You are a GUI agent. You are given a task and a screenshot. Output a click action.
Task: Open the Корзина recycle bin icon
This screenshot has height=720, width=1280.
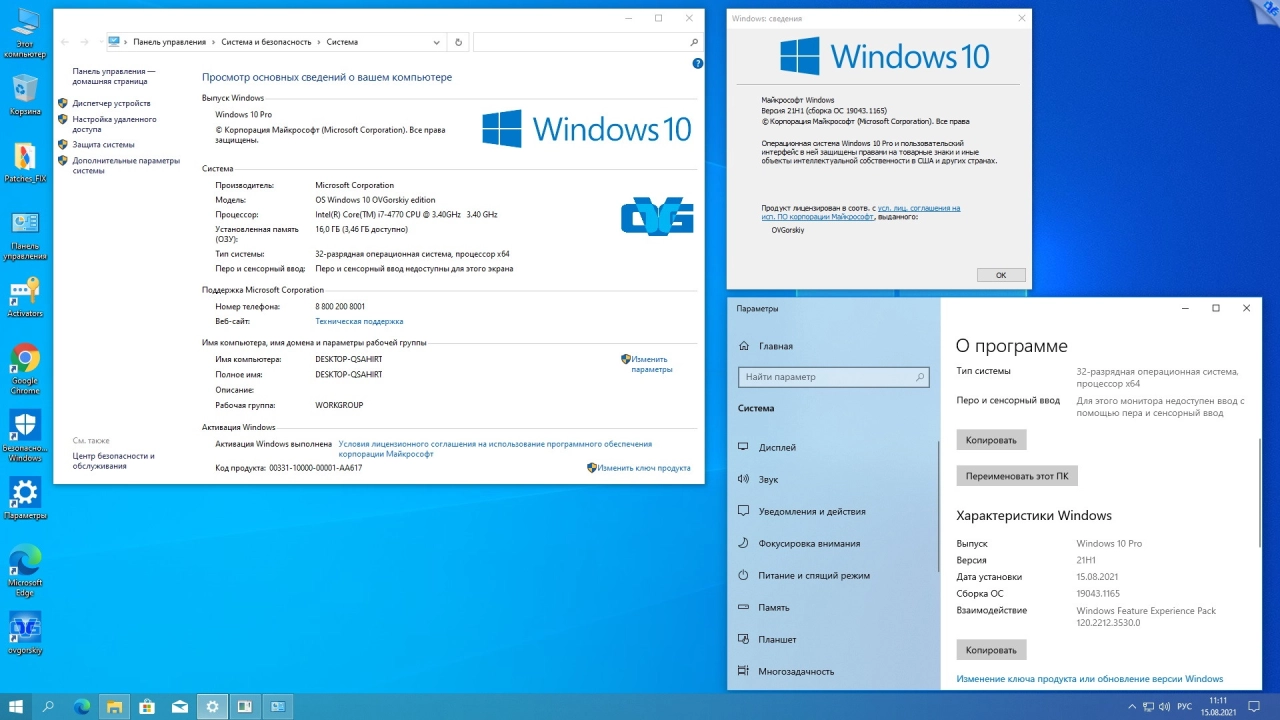click(25, 94)
